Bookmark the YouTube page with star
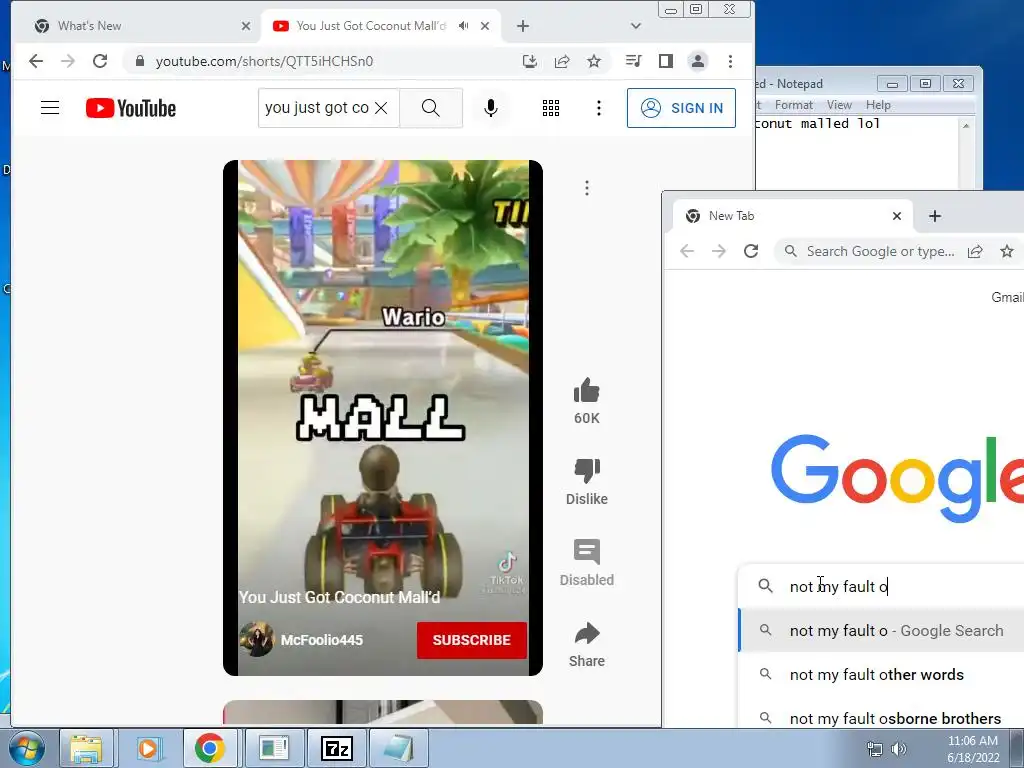Viewport: 1024px width, 768px height. tap(594, 61)
